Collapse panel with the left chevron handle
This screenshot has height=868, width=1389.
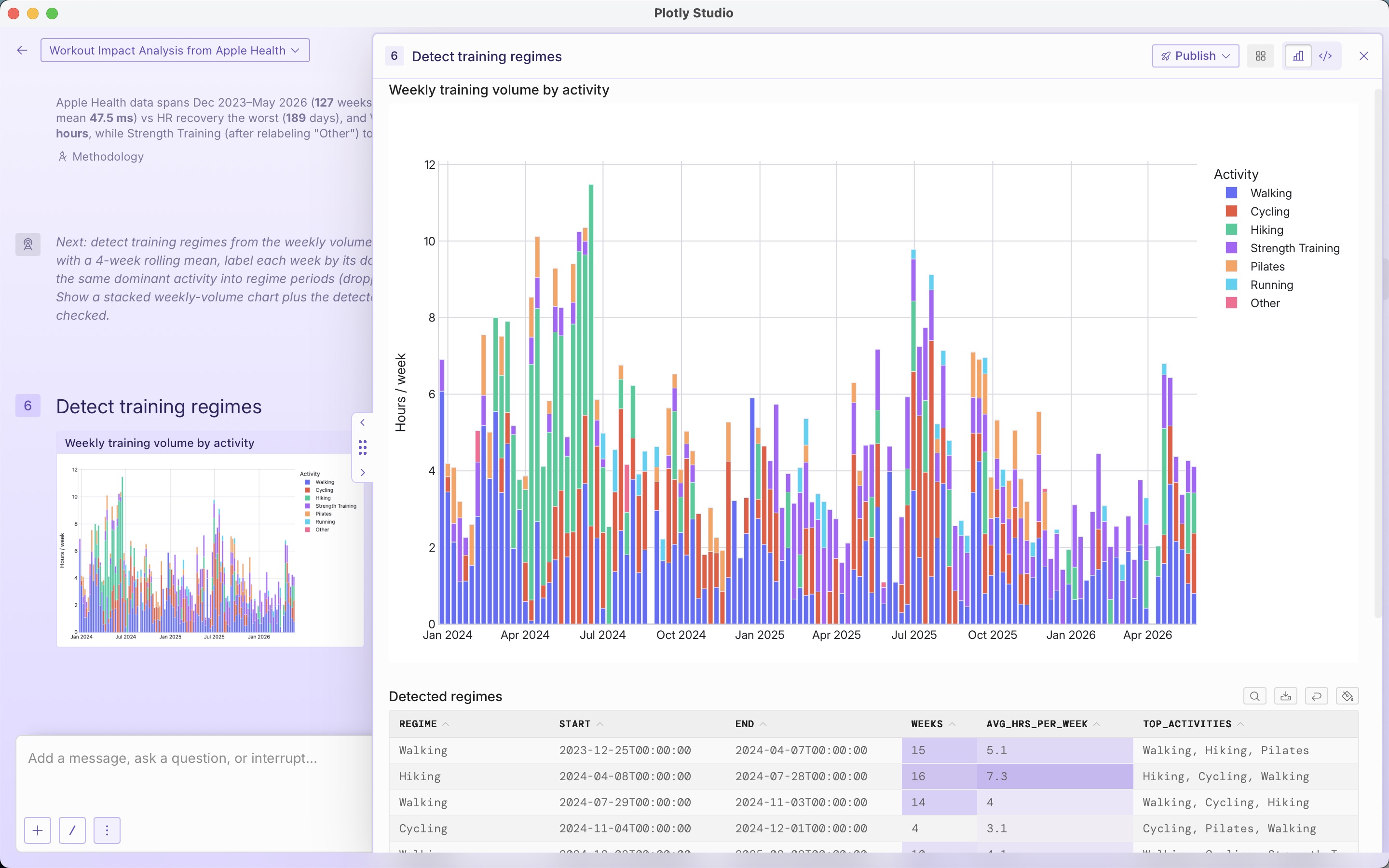tap(362, 422)
